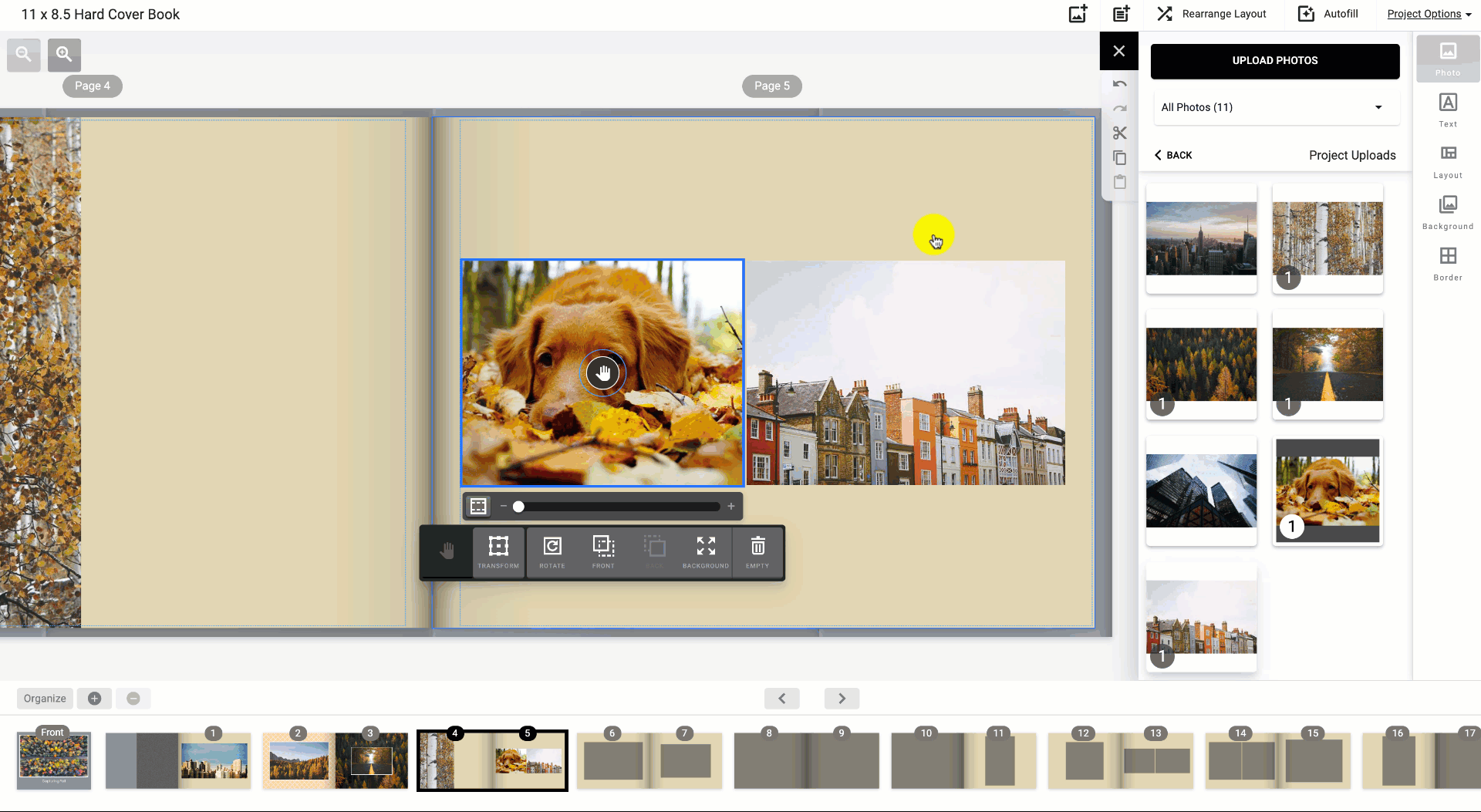Select the skyscrapers upward view thumbnail

(x=1201, y=491)
